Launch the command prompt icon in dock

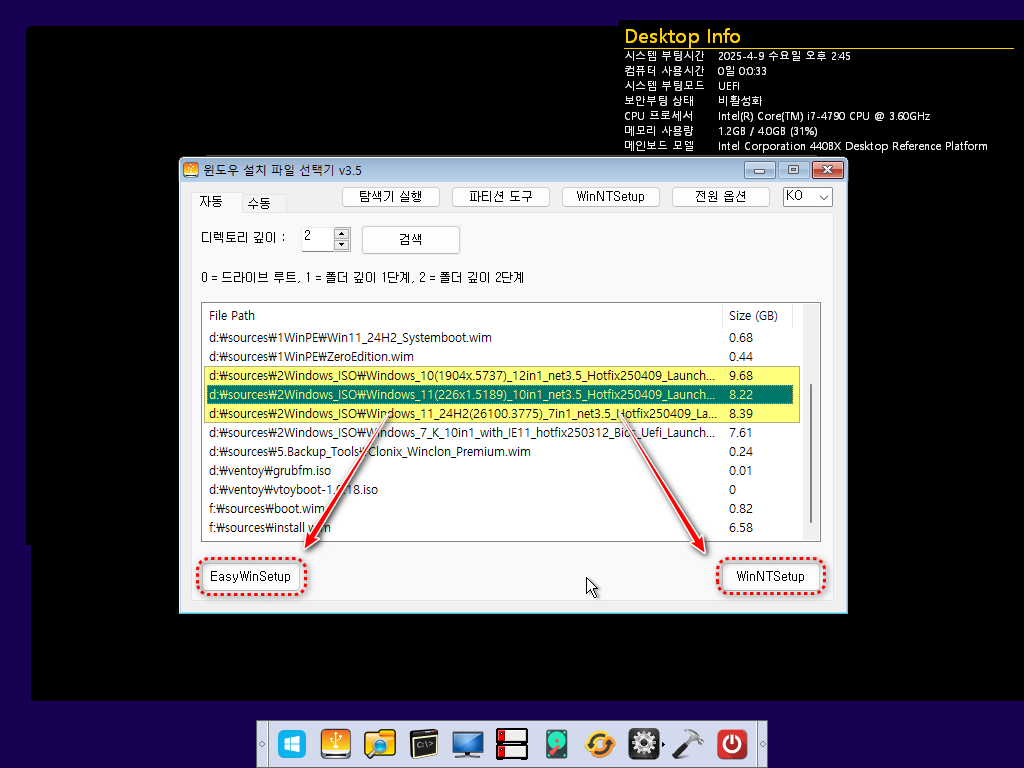[424, 744]
